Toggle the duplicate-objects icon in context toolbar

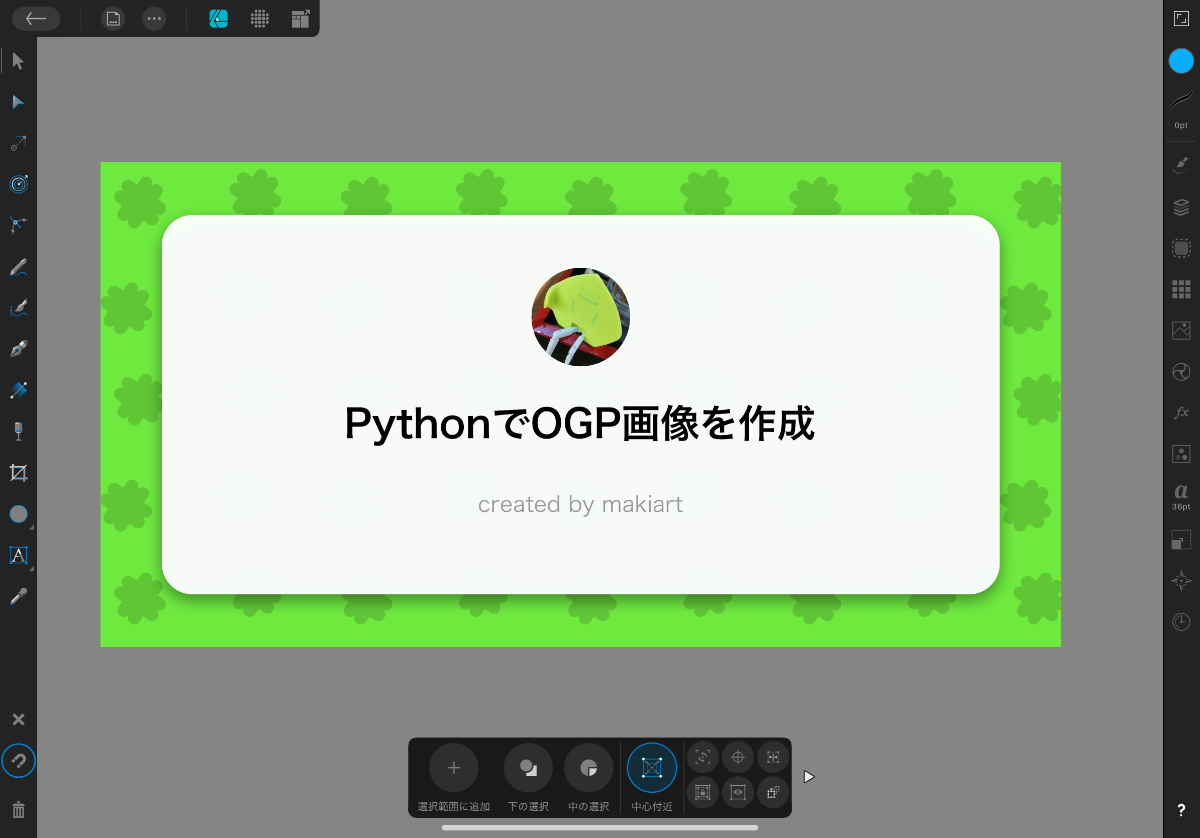(773, 792)
